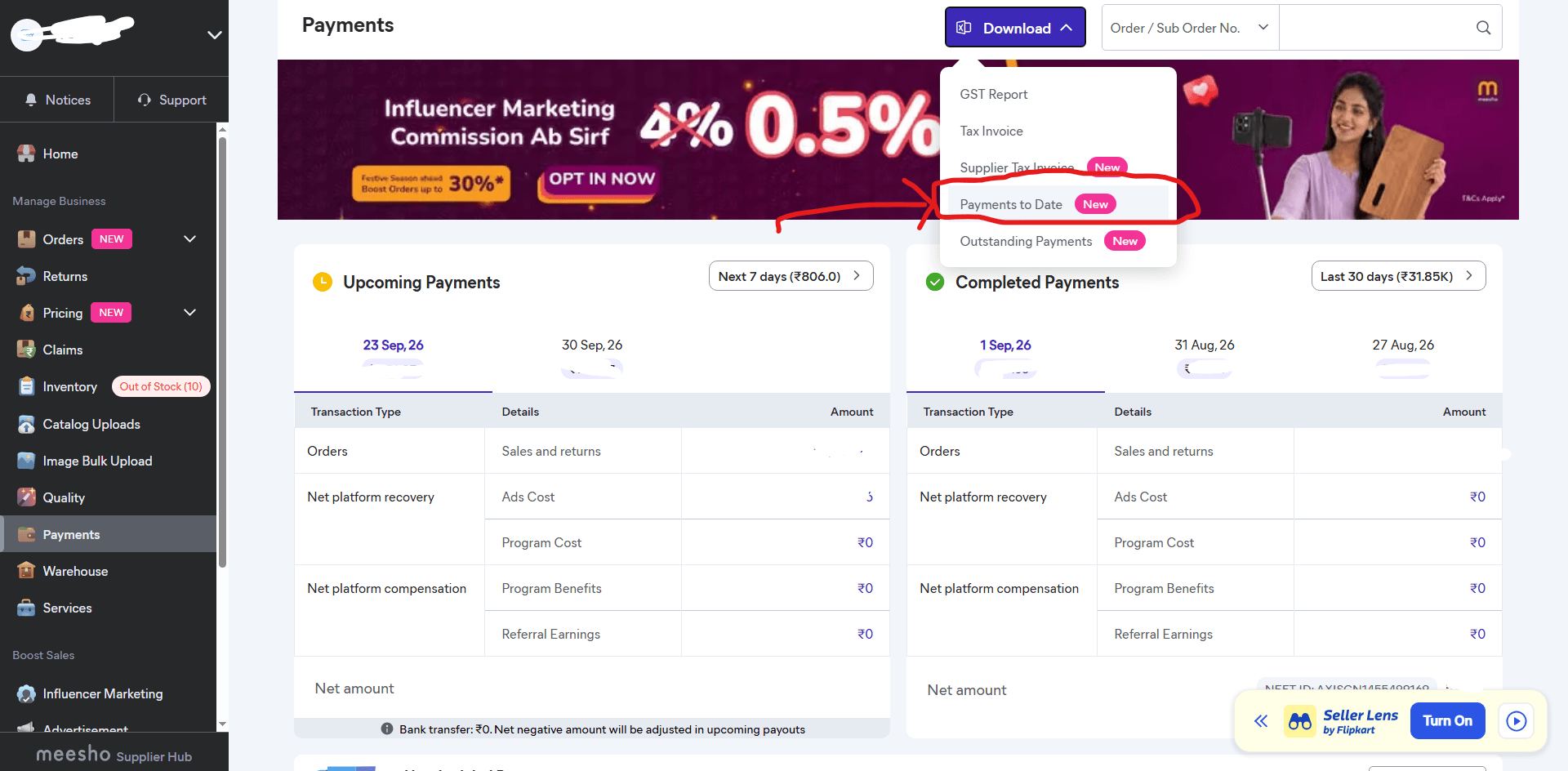Select the Pricing sidebar icon
This screenshot has height=771, width=1568.
point(26,313)
